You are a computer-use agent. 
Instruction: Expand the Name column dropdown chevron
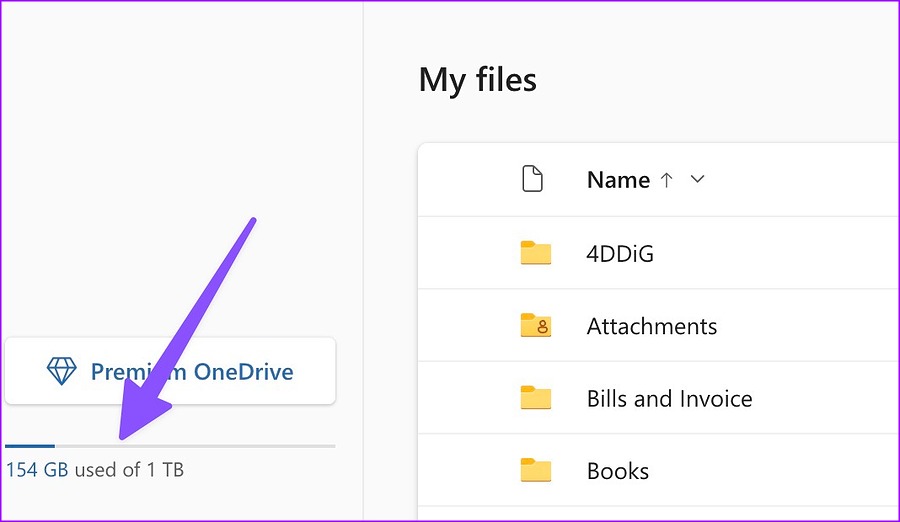(x=698, y=180)
